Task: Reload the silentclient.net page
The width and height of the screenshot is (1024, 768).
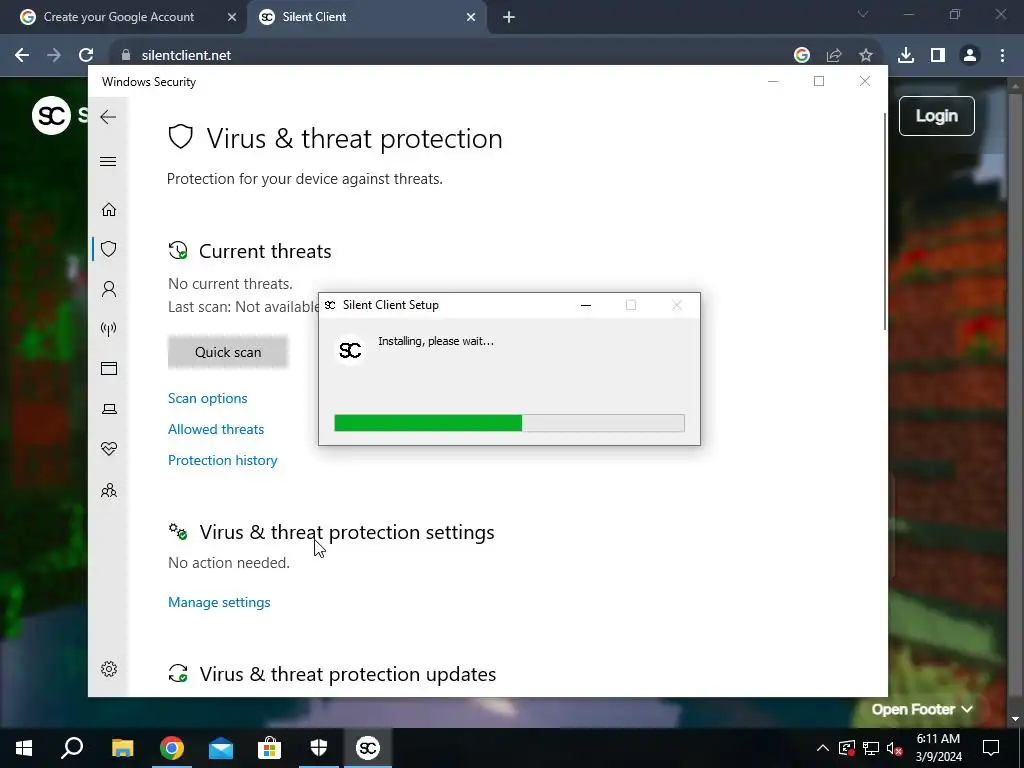Action: [x=86, y=56]
